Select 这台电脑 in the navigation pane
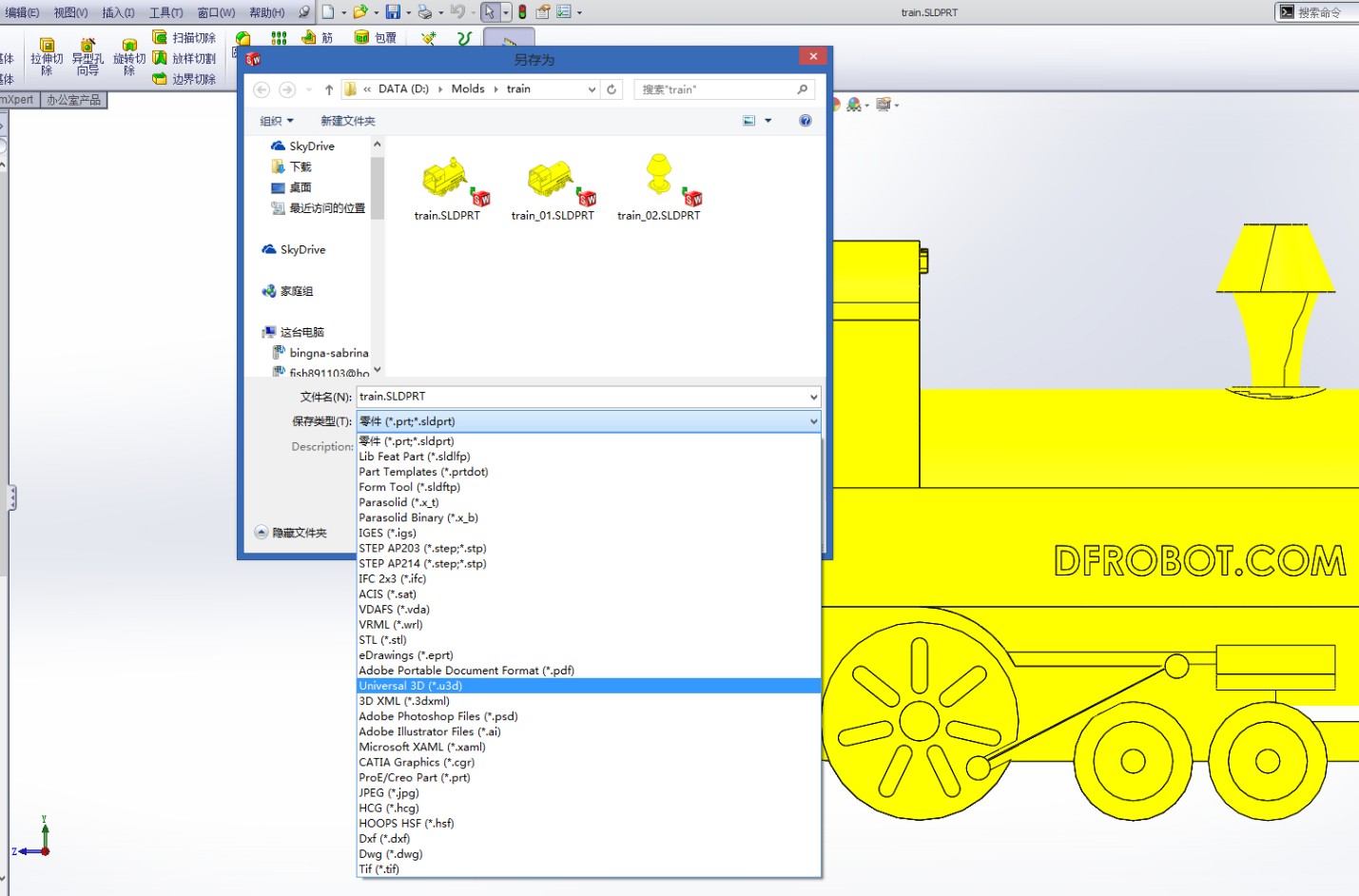Screen dimensions: 1359x896 tap(294, 332)
